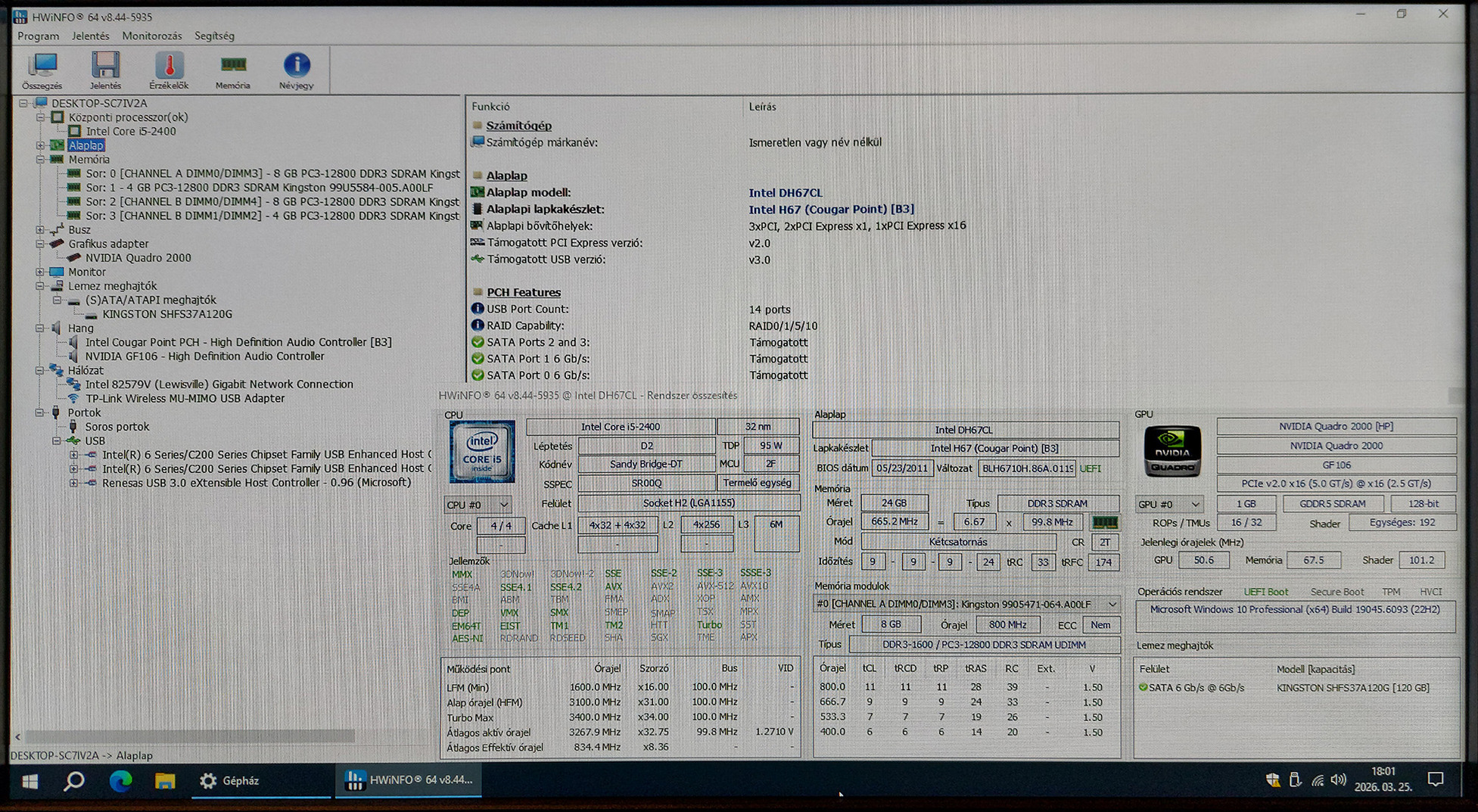This screenshot has width=1478, height=812.
Task: Click the PCH Features section heading
Action: tap(524, 292)
